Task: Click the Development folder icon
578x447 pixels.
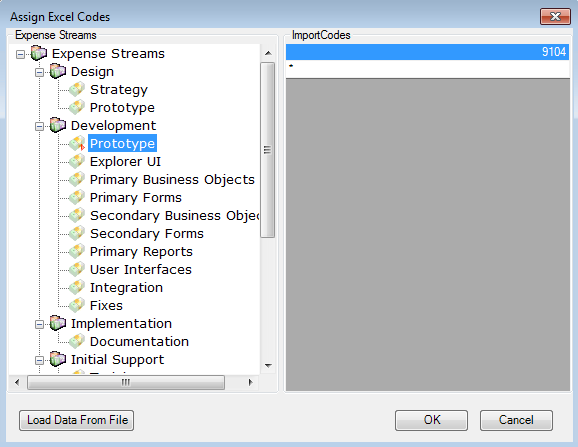Action: coord(58,125)
